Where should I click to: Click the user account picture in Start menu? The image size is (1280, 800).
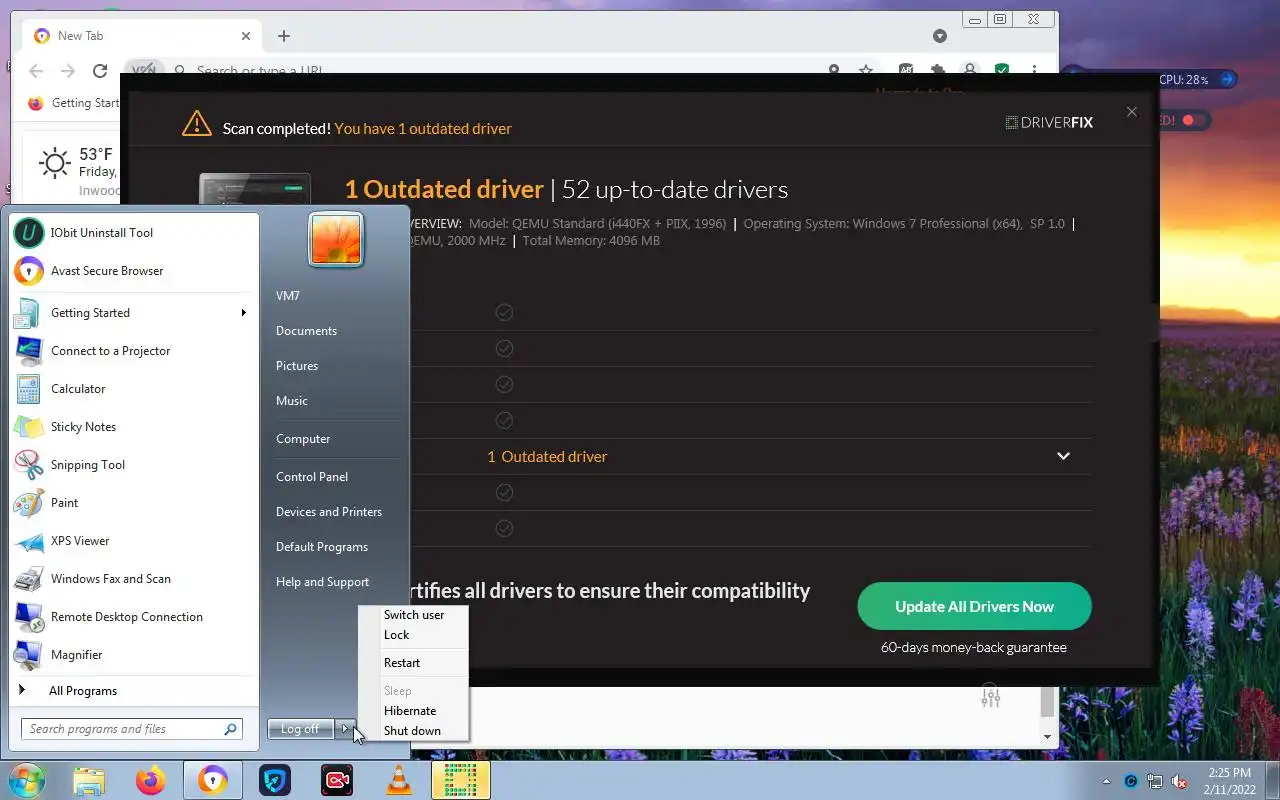pyautogui.click(x=336, y=239)
